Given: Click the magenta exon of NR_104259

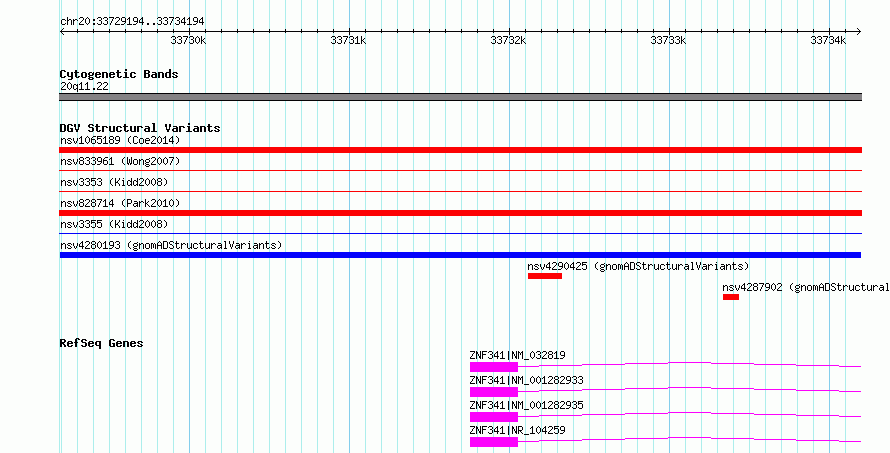Looking at the screenshot, I should (494, 442).
